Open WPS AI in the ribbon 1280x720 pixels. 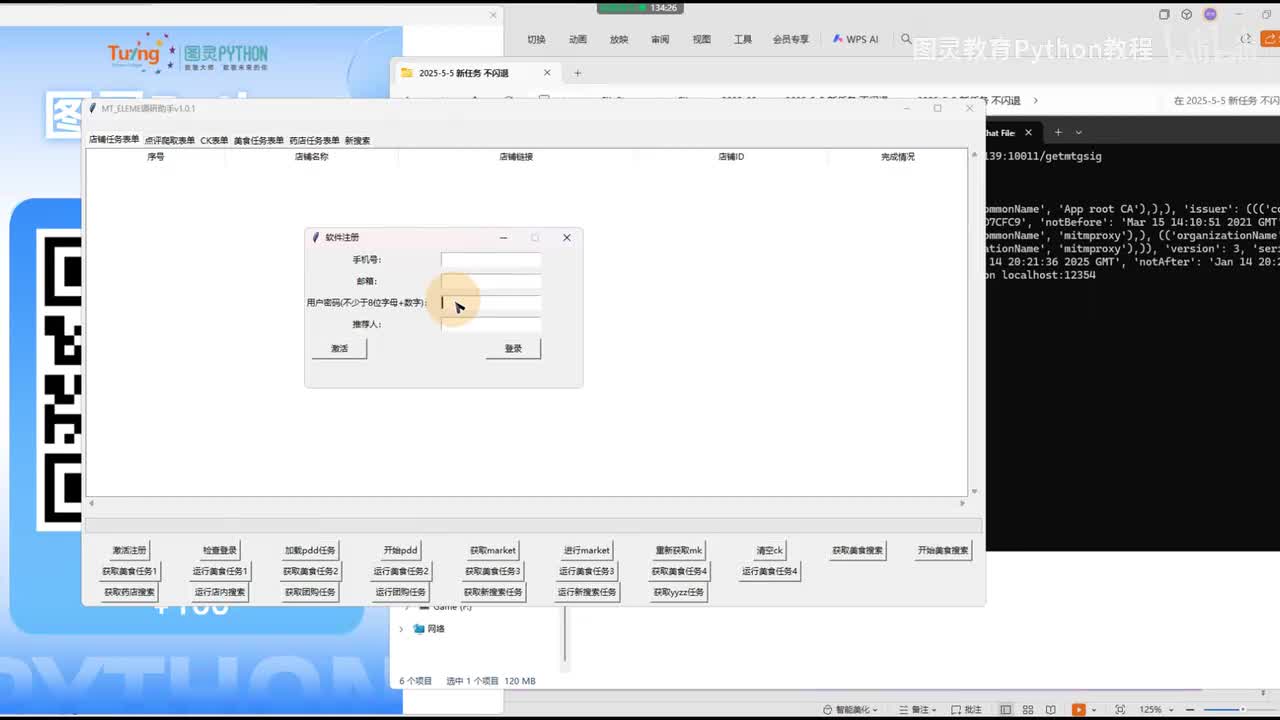[855, 40]
